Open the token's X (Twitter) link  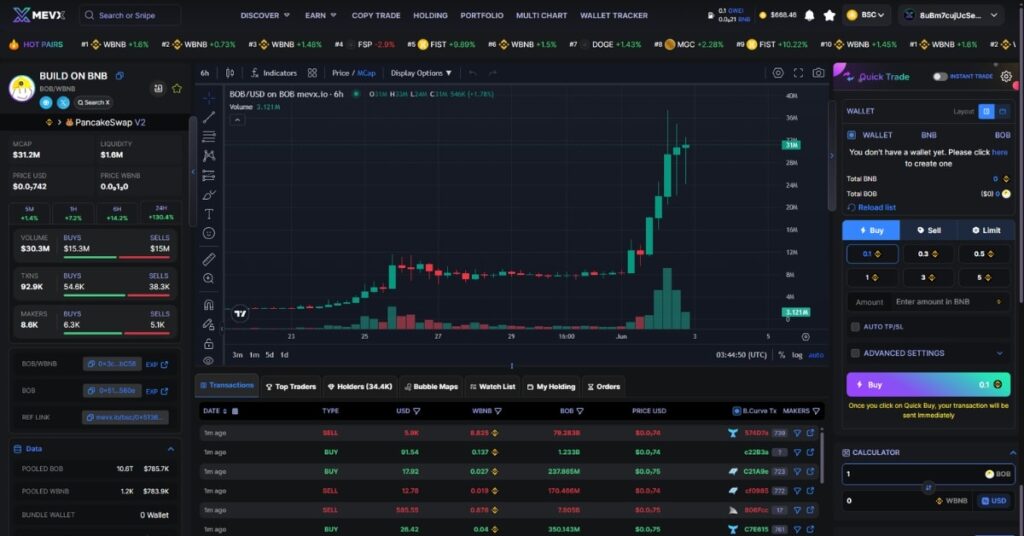coord(63,102)
